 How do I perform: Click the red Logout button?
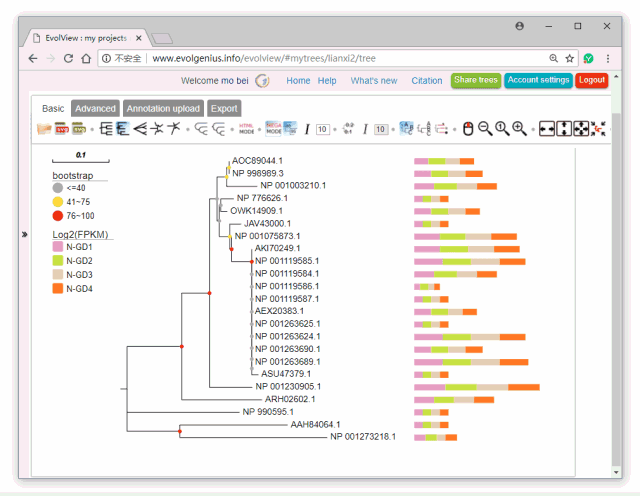[592, 80]
